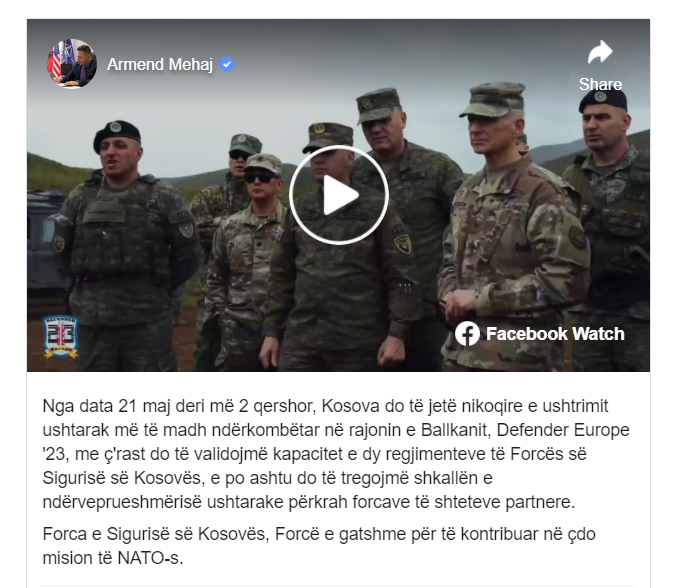Image resolution: width=682 pixels, height=588 pixels.
Task: Click the vehicle at the video's left edge
Action: [43, 239]
